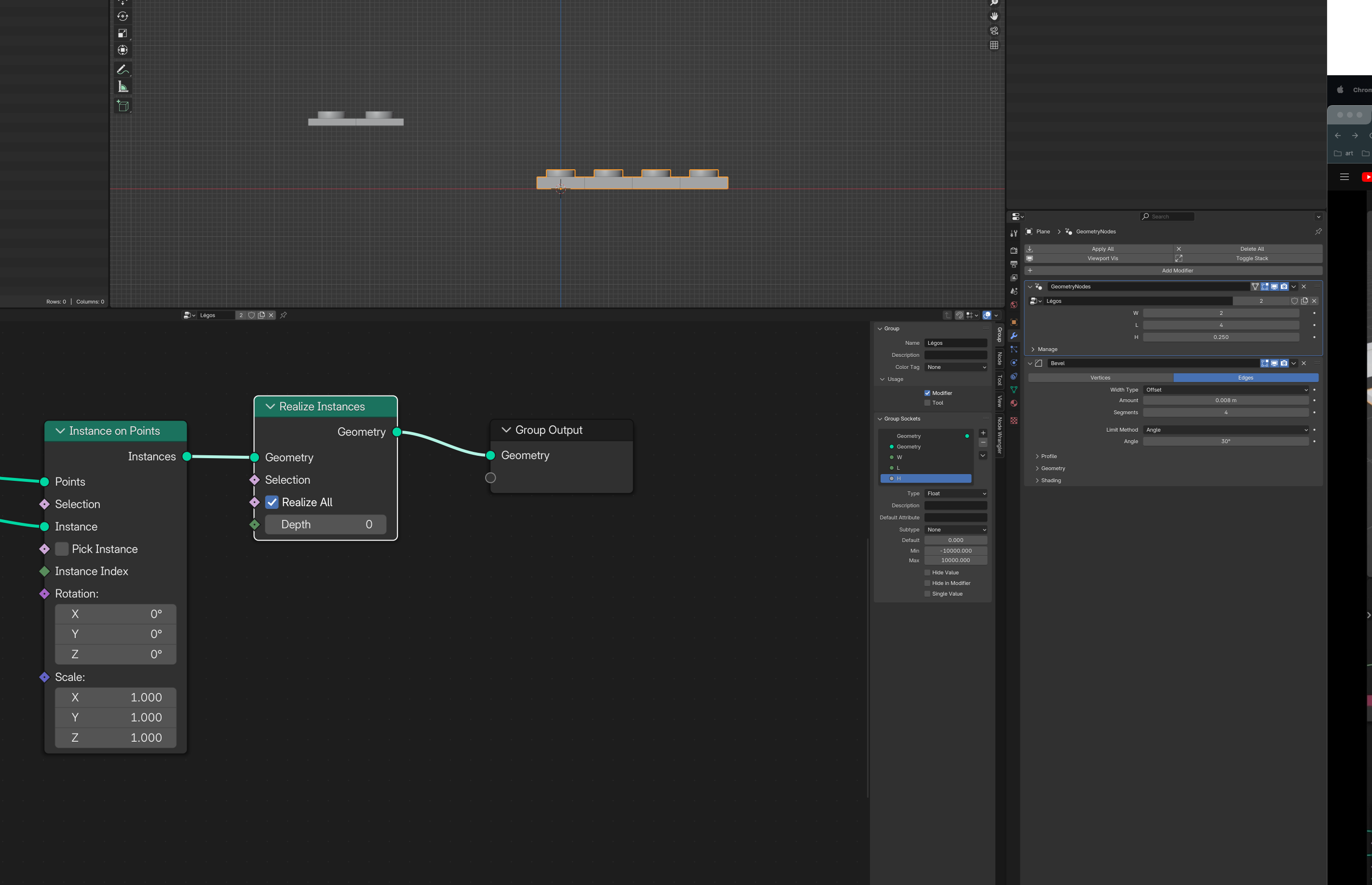Click the Viewport Vis button

[x=1099, y=259]
